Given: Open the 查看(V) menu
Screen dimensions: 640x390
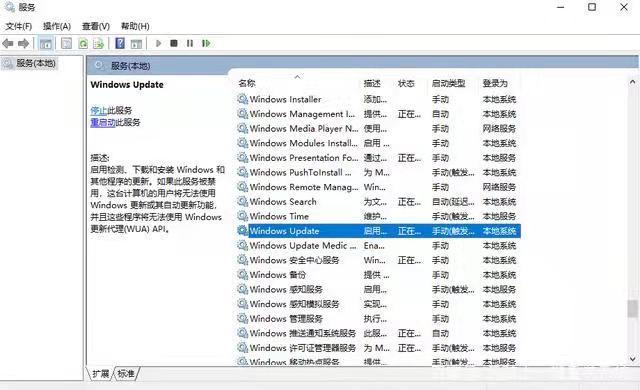Looking at the screenshot, I should click(x=96, y=26).
